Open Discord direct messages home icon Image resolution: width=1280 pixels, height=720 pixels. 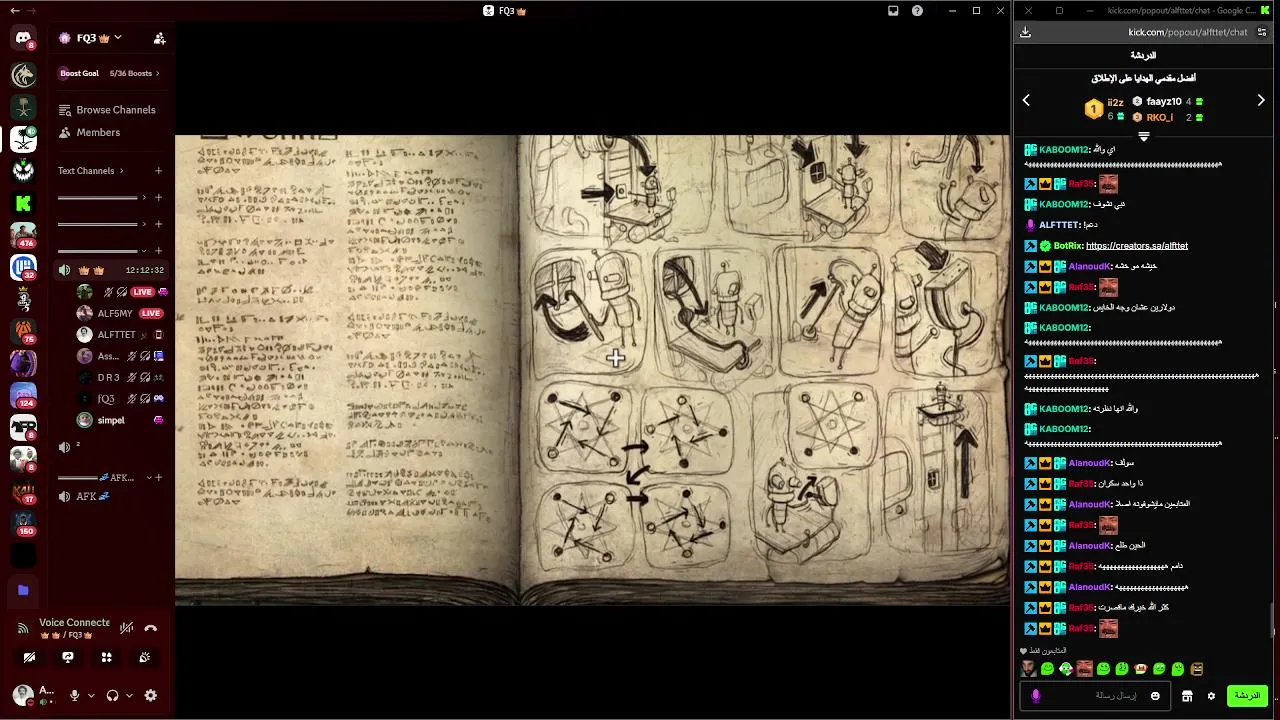click(x=23, y=39)
